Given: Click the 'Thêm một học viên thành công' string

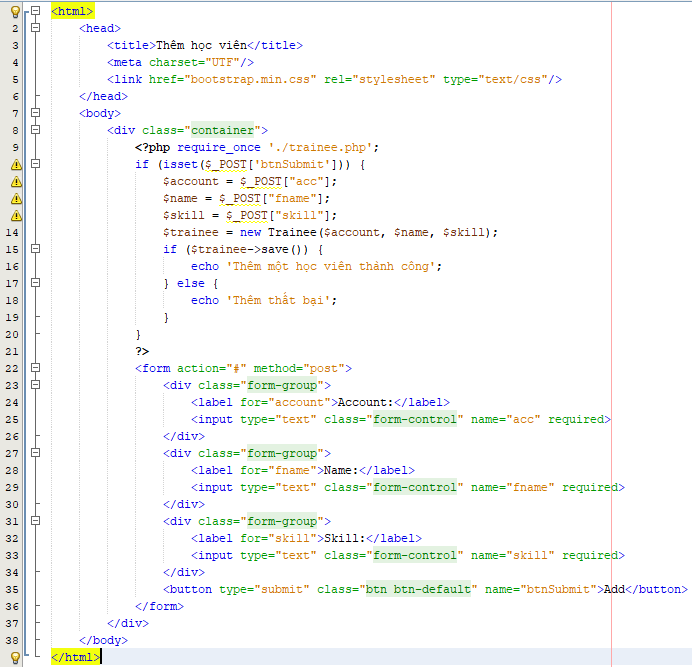Looking at the screenshot, I should pyautogui.click(x=331, y=267).
